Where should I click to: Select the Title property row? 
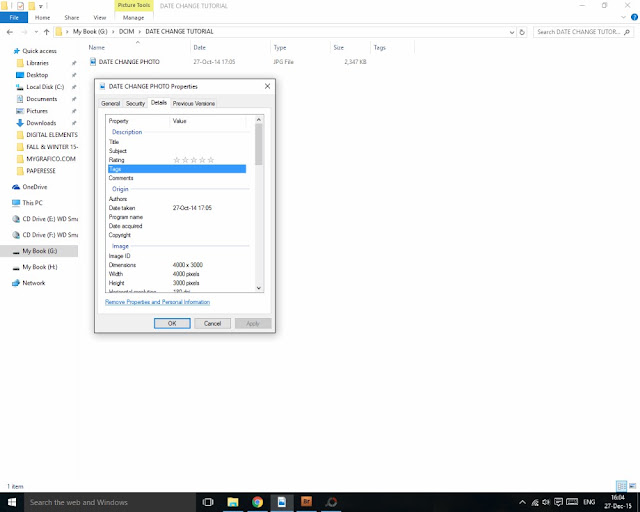tap(177, 142)
